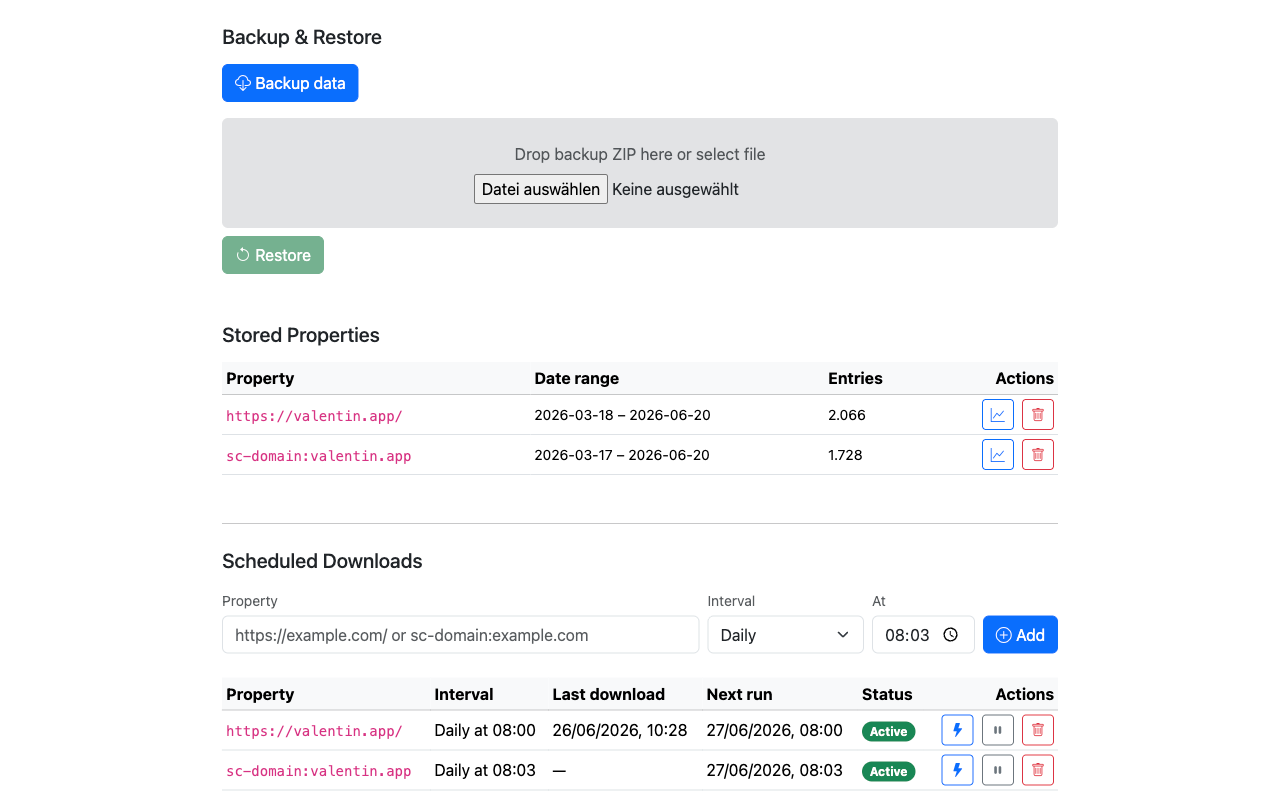The height and width of the screenshot is (800, 1280).
Task: Click the entries value 2.066
Action: click(847, 415)
